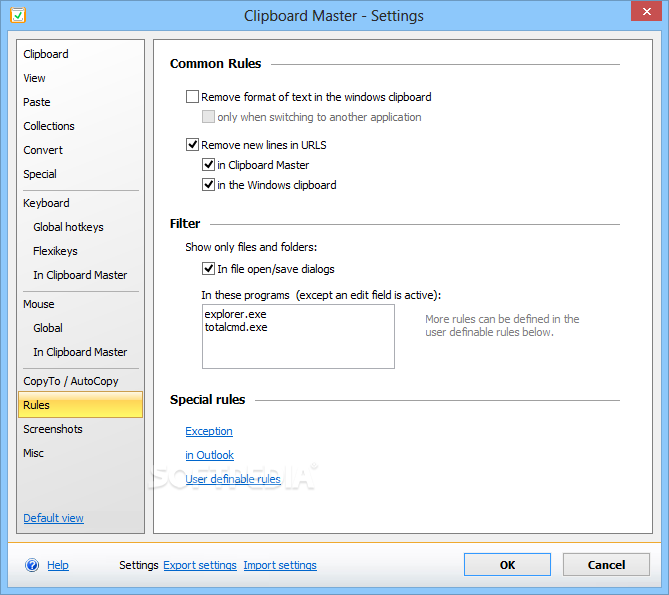Screen dimensions: 669x595
Task: Click the Clipboard Master app icon in title bar
Action: [x=18, y=15]
